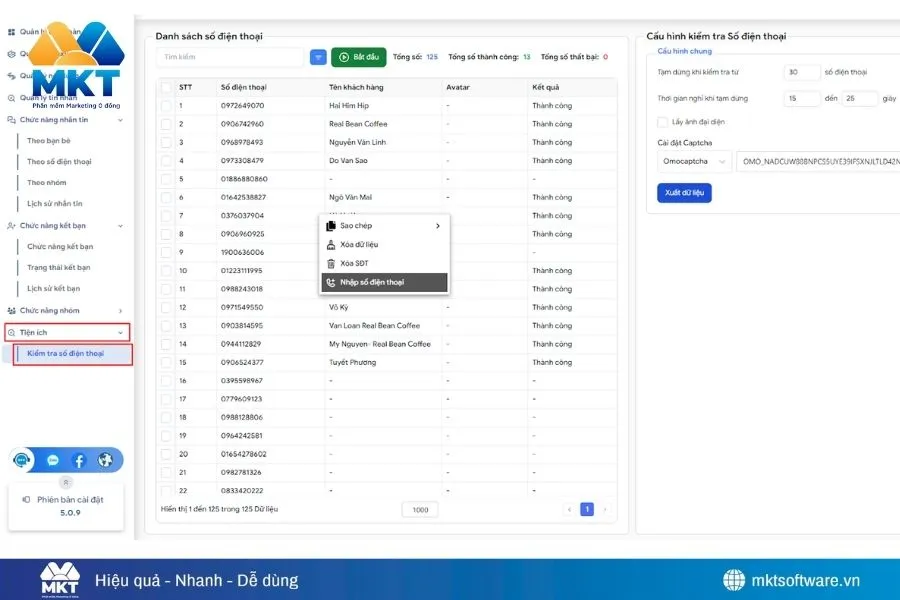This screenshot has width=900, height=600.
Task: Open the Omocaptcha captcha dropdown
Action: pos(695,161)
